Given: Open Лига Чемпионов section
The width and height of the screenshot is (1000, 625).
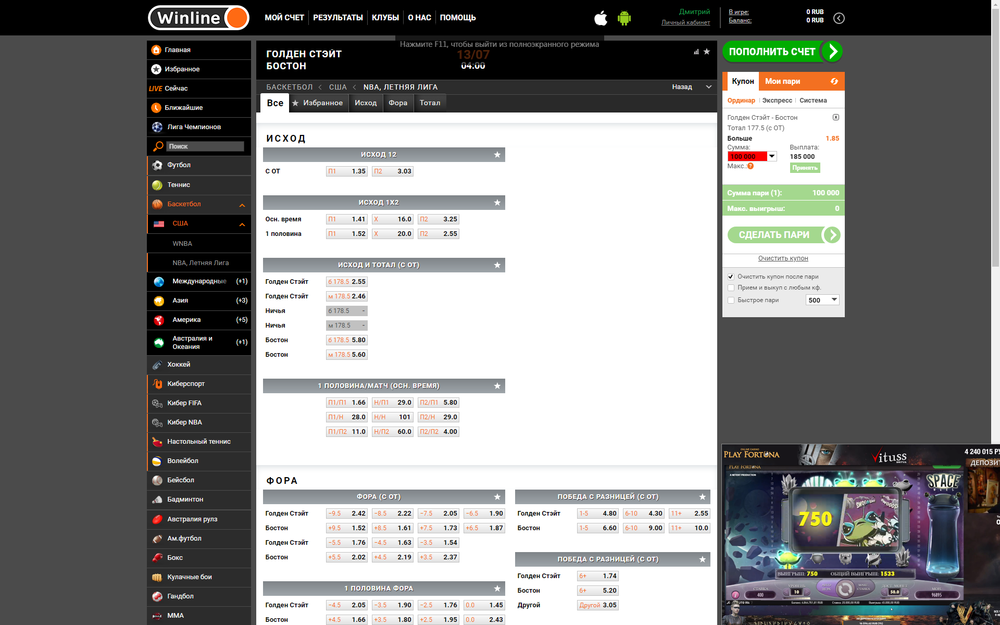Looking at the screenshot, I should 199,127.
